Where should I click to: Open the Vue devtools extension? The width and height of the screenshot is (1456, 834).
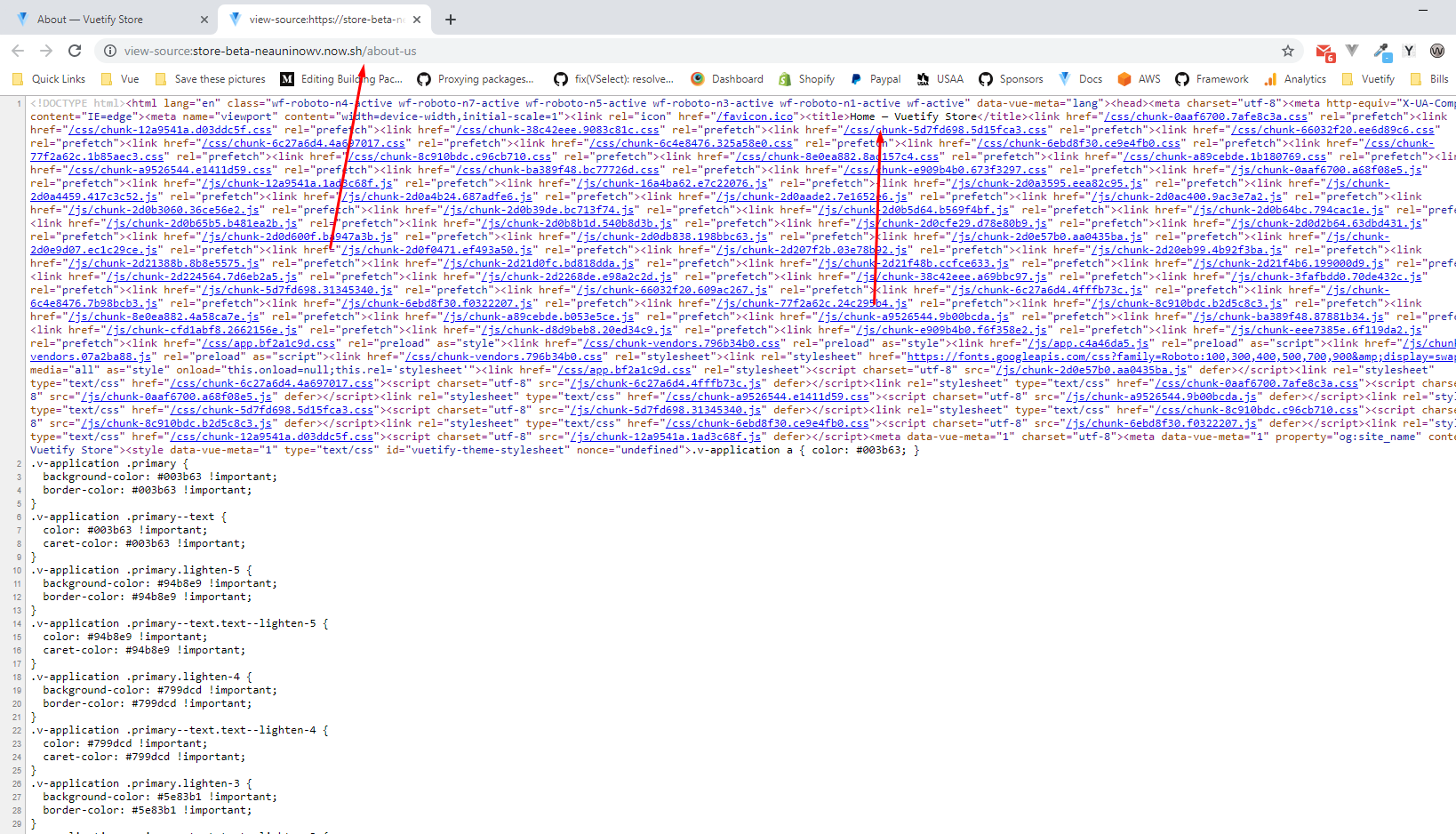(x=1352, y=51)
